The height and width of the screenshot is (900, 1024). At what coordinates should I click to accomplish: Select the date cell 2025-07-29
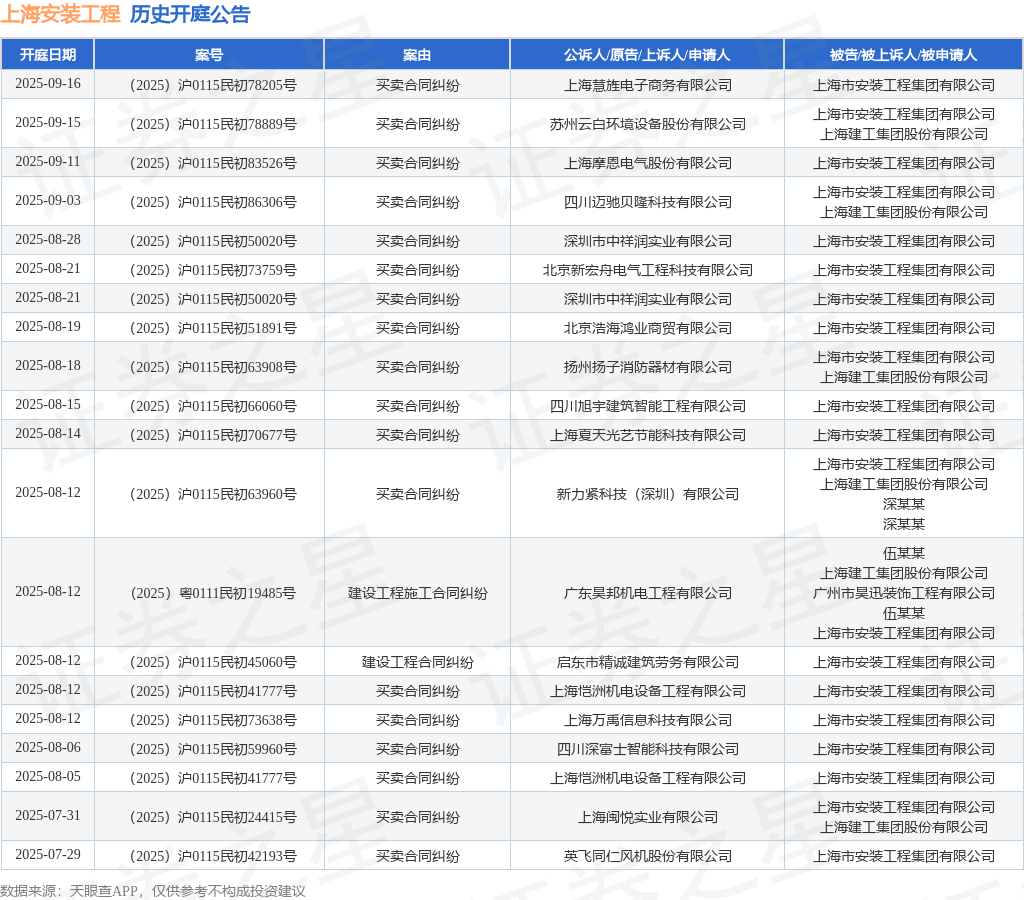(x=48, y=854)
